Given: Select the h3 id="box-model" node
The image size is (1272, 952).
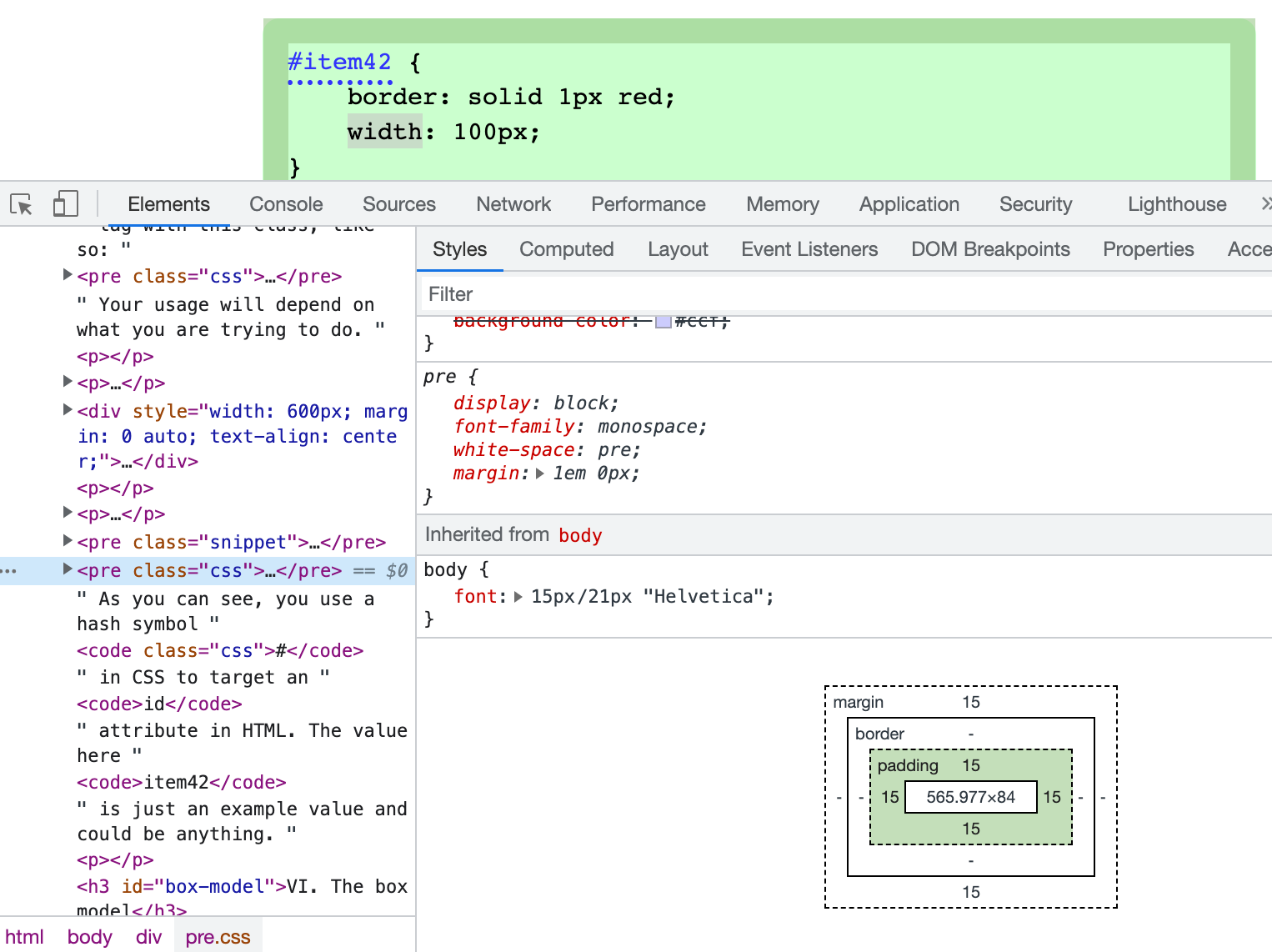Looking at the screenshot, I should [x=242, y=898].
